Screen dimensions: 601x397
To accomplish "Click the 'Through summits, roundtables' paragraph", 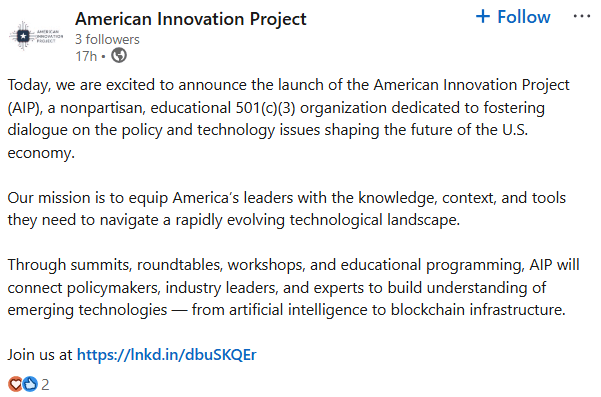I will click(293, 287).
